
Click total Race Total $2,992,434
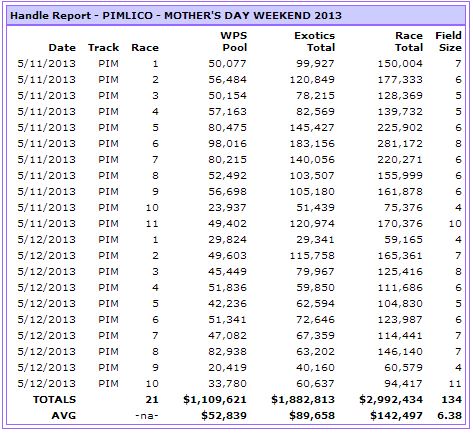391,400
